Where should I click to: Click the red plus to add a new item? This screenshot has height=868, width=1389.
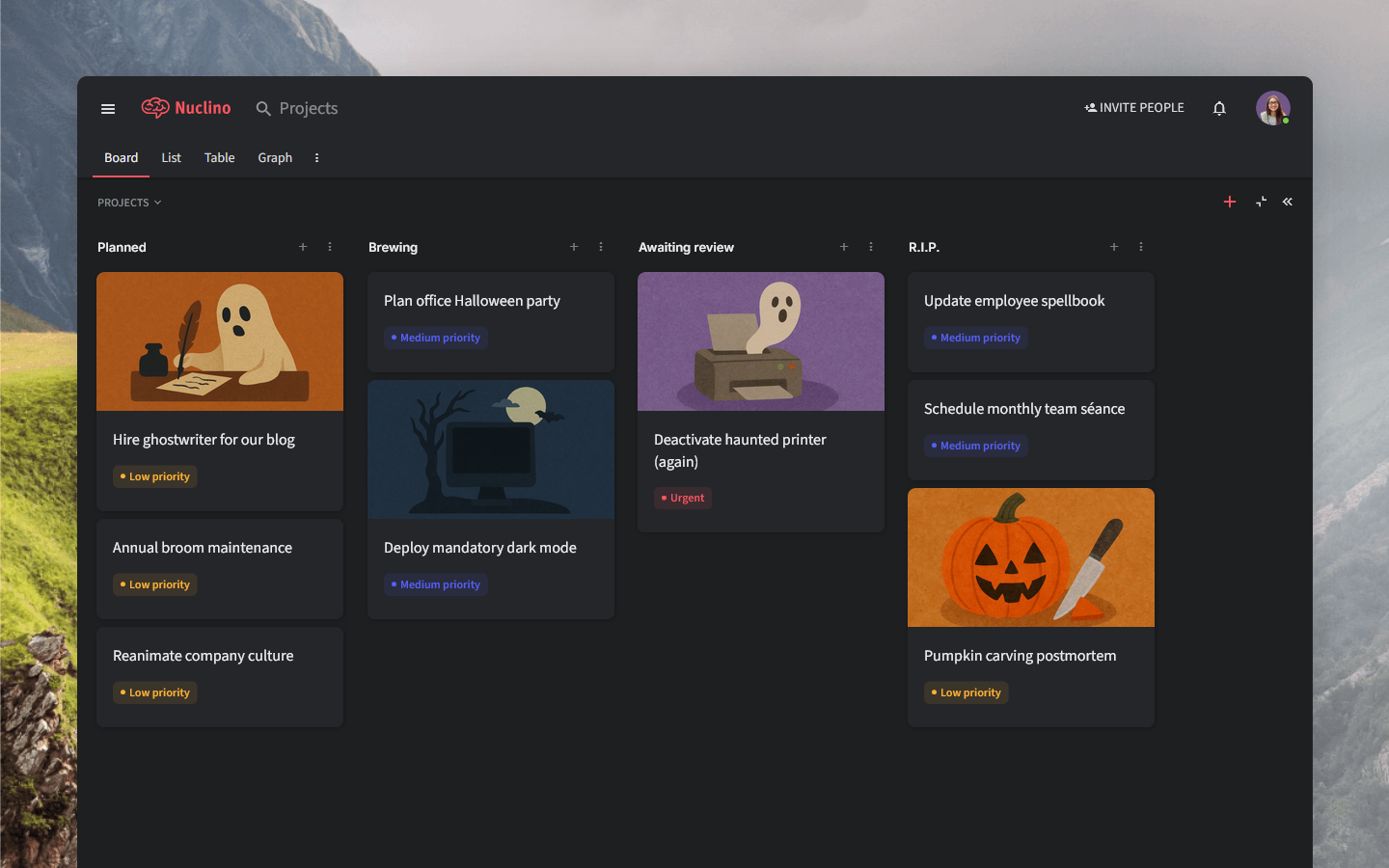click(x=1230, y=202)
